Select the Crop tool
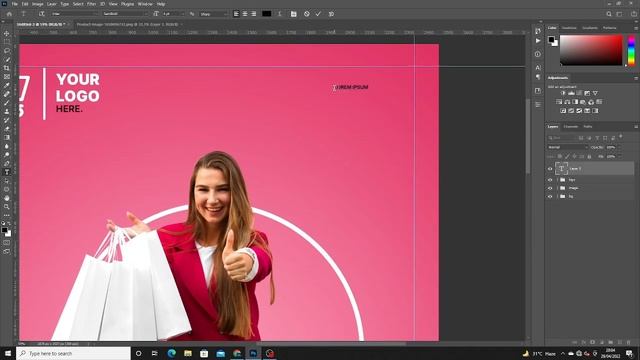The width and height of the screenshot is (640, 360). click(x=7, y=68)
